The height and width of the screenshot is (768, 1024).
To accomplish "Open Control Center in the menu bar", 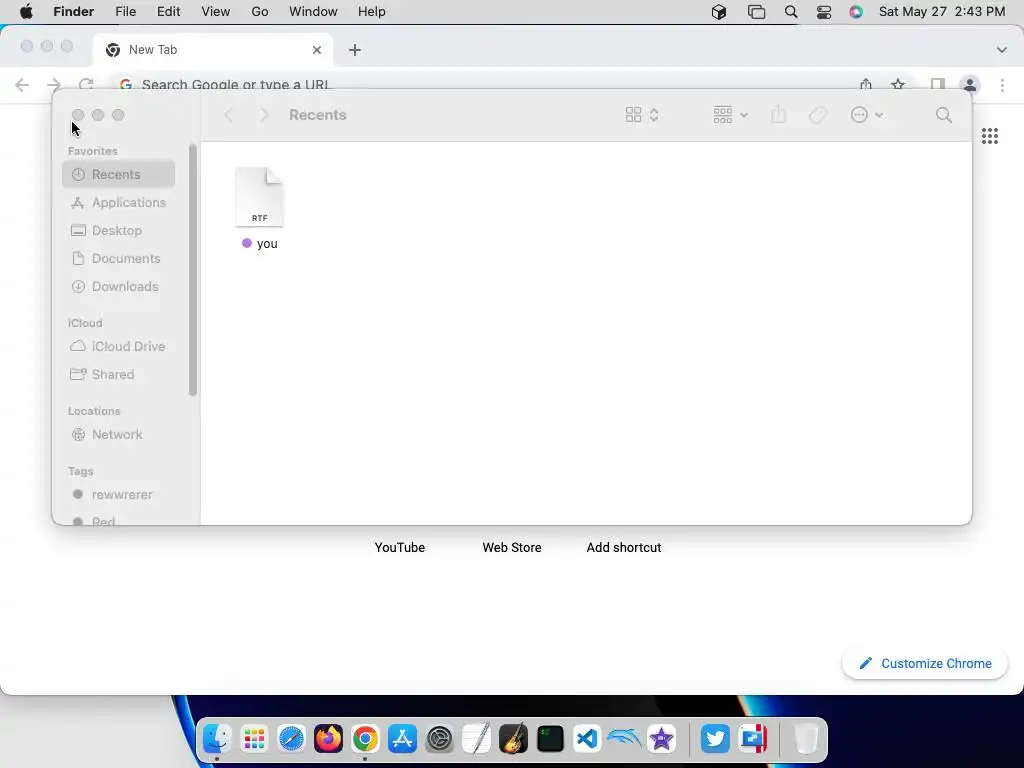I will point(824,12).
